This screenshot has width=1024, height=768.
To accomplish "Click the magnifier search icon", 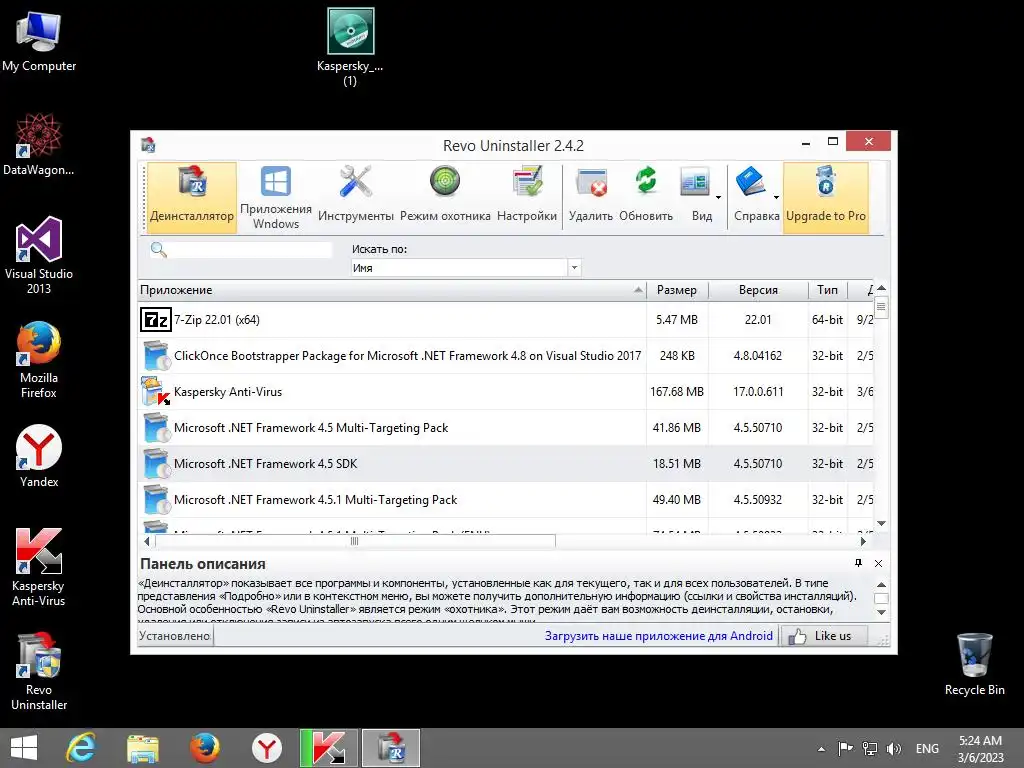I will coord(159,249).
